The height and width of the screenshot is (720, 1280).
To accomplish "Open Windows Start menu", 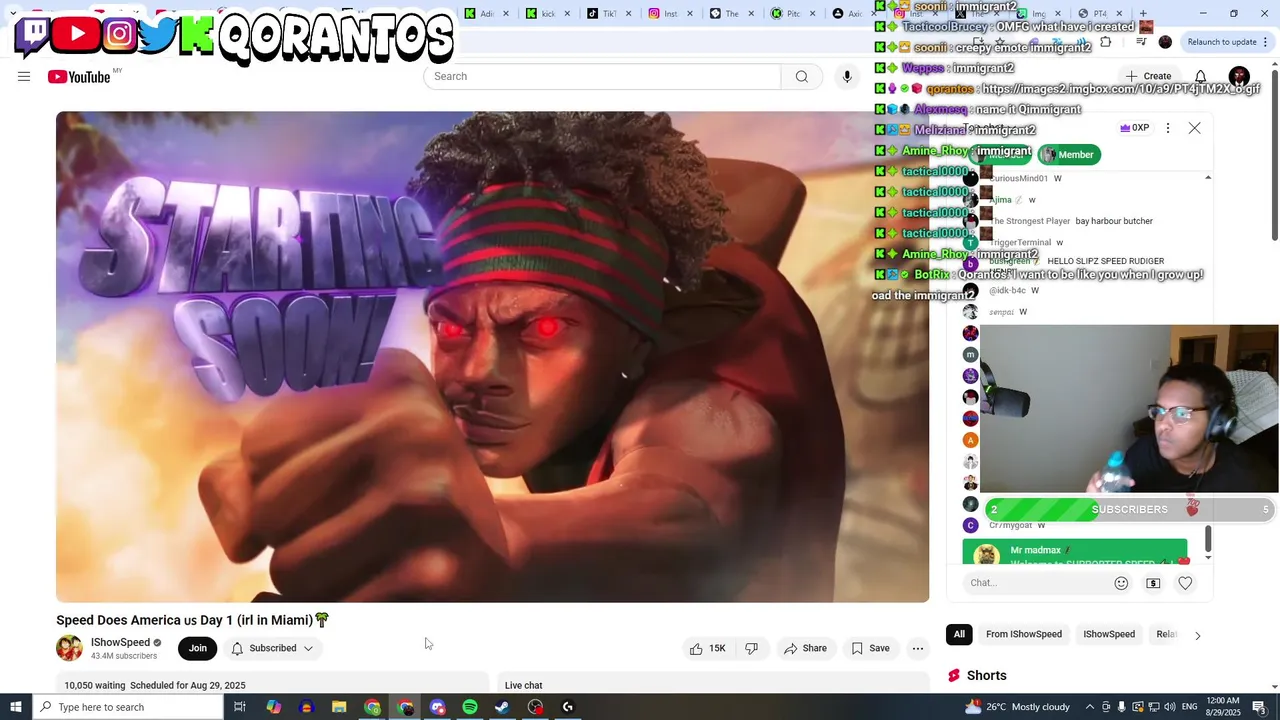I will point(16,707).
